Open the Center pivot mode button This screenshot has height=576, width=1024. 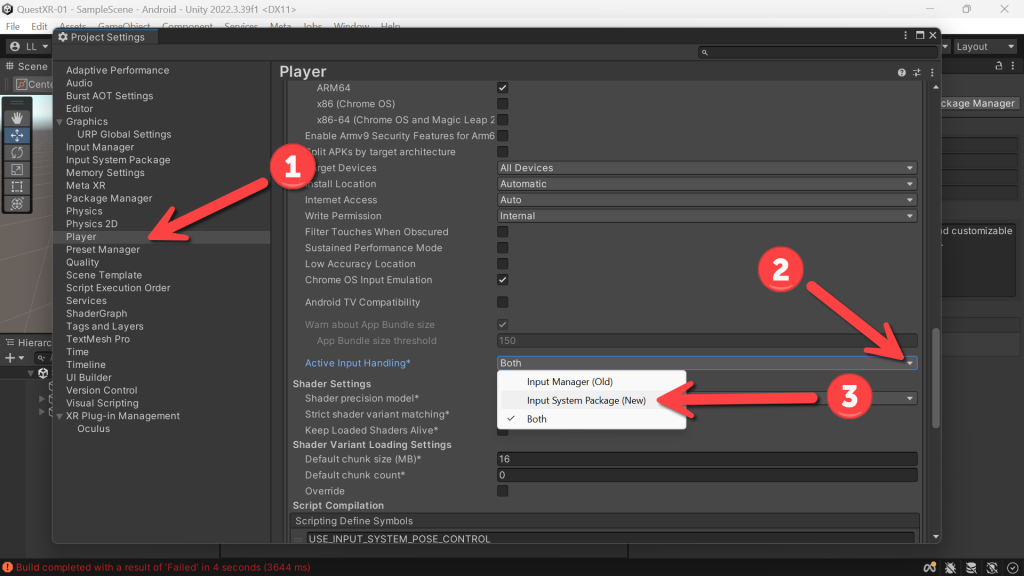click(34, 84)
